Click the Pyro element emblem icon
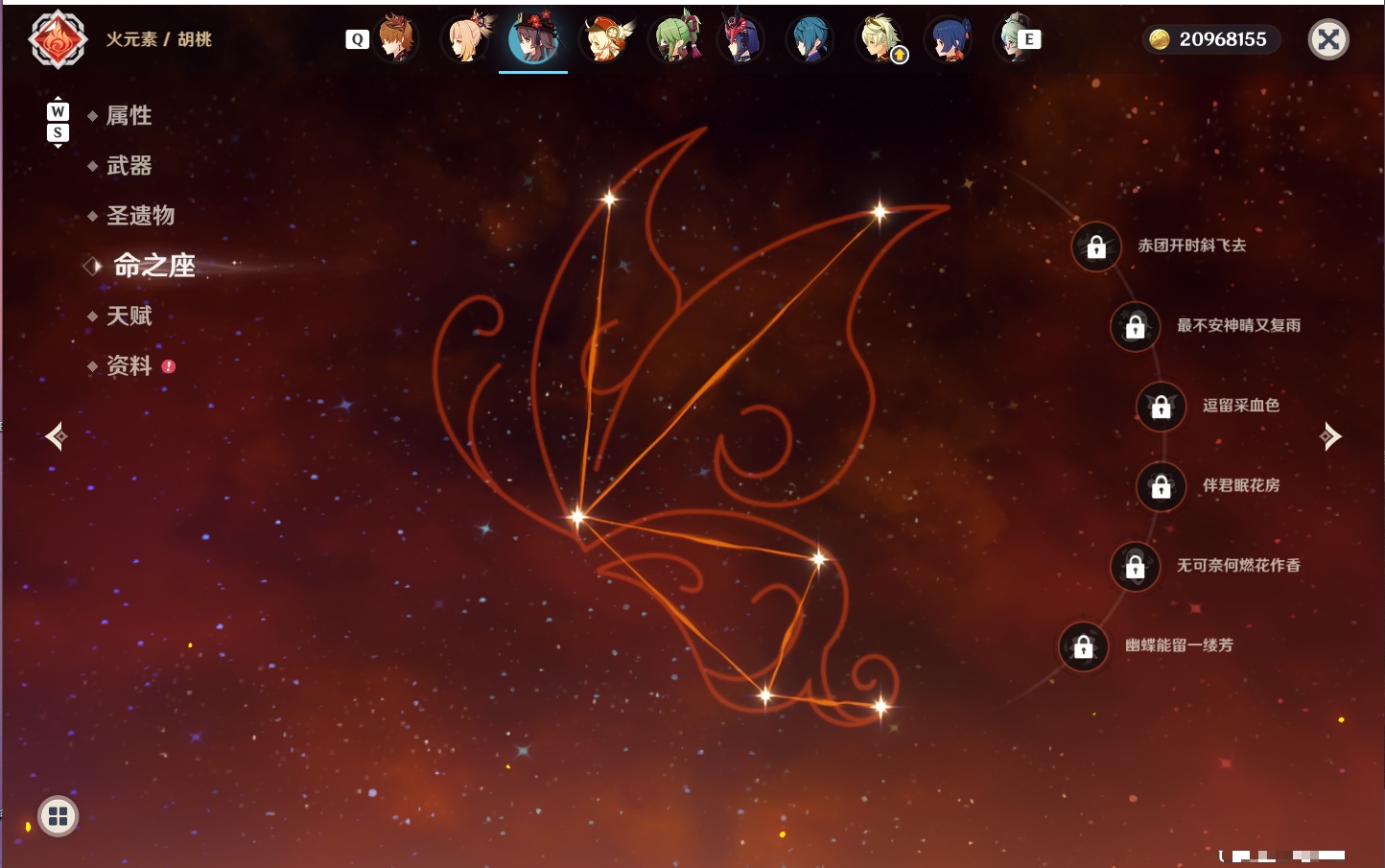 58,39
